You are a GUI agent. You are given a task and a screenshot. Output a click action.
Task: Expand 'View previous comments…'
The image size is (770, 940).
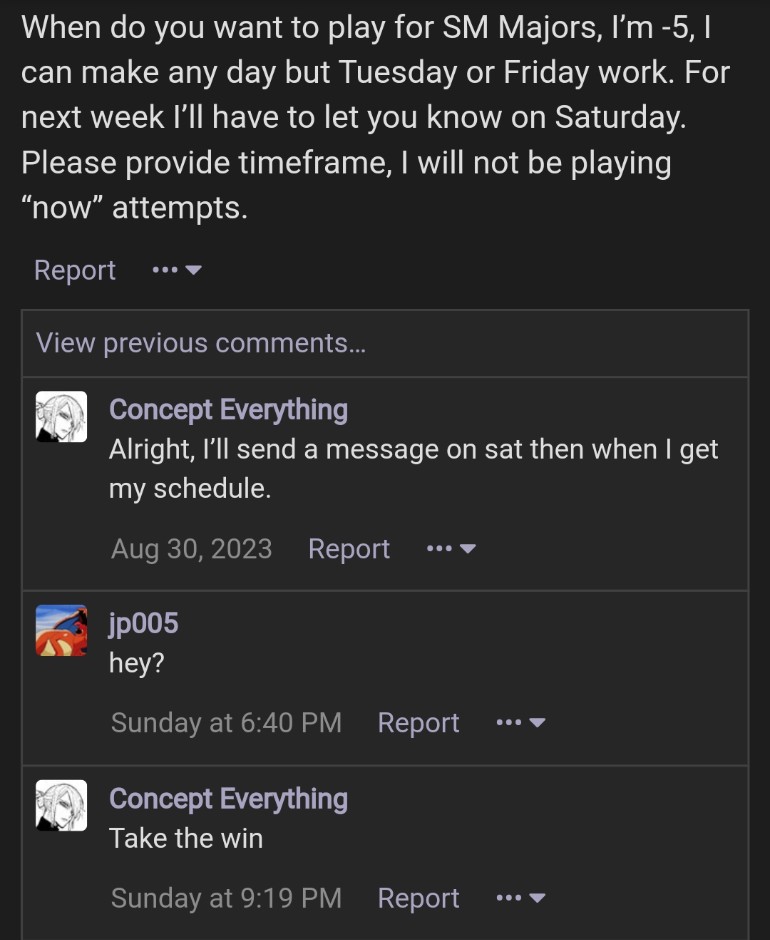pos(201,343)
